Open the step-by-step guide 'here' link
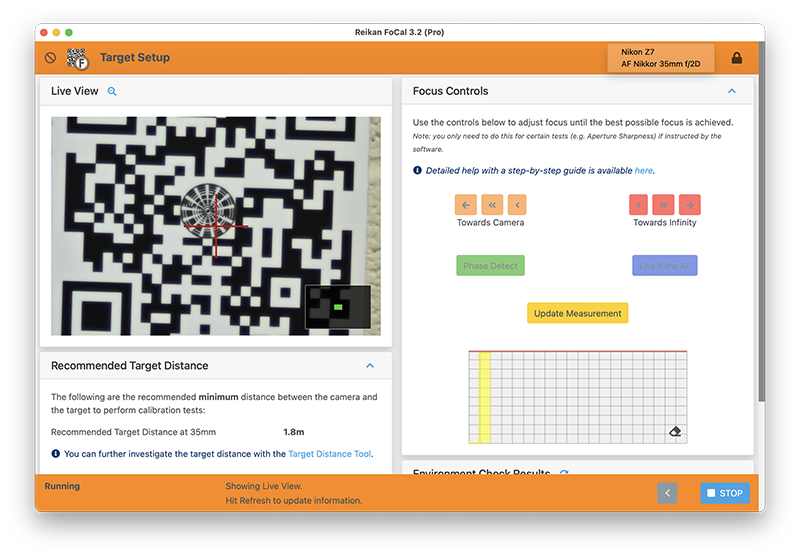Screen dimensions: 800x558 [643, 170]
